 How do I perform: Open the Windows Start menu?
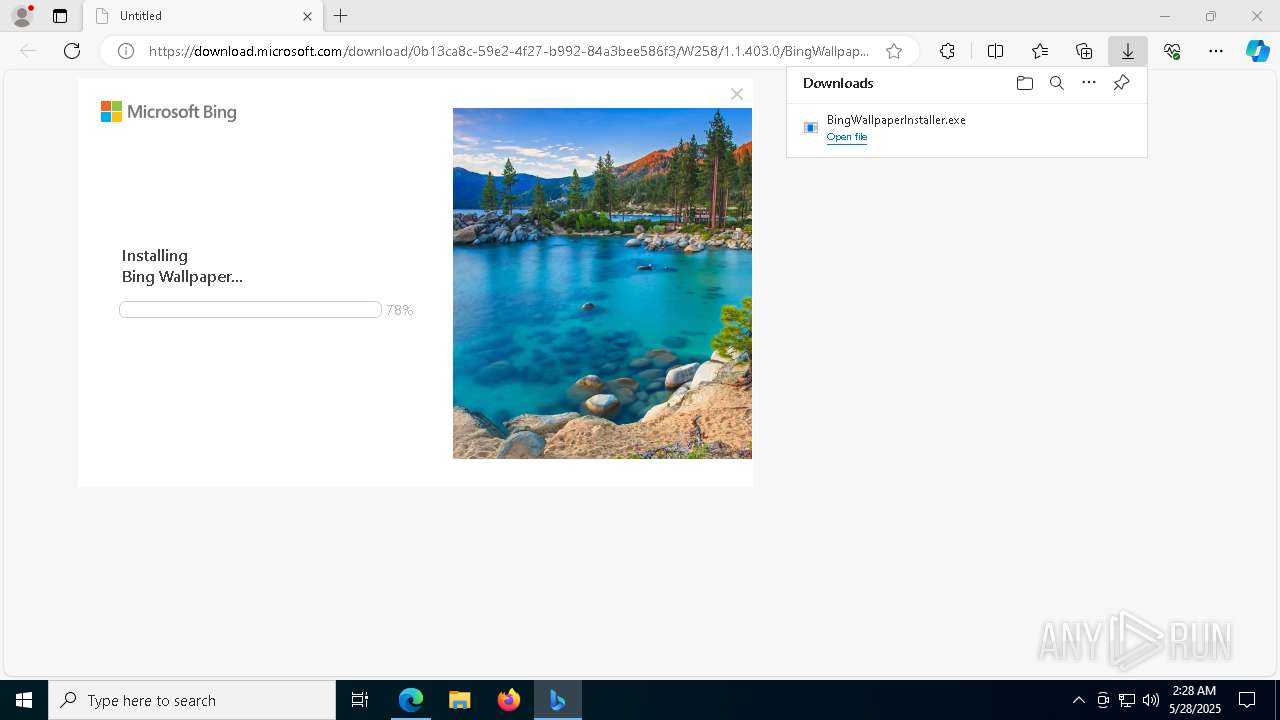click(x=24, y=700)
